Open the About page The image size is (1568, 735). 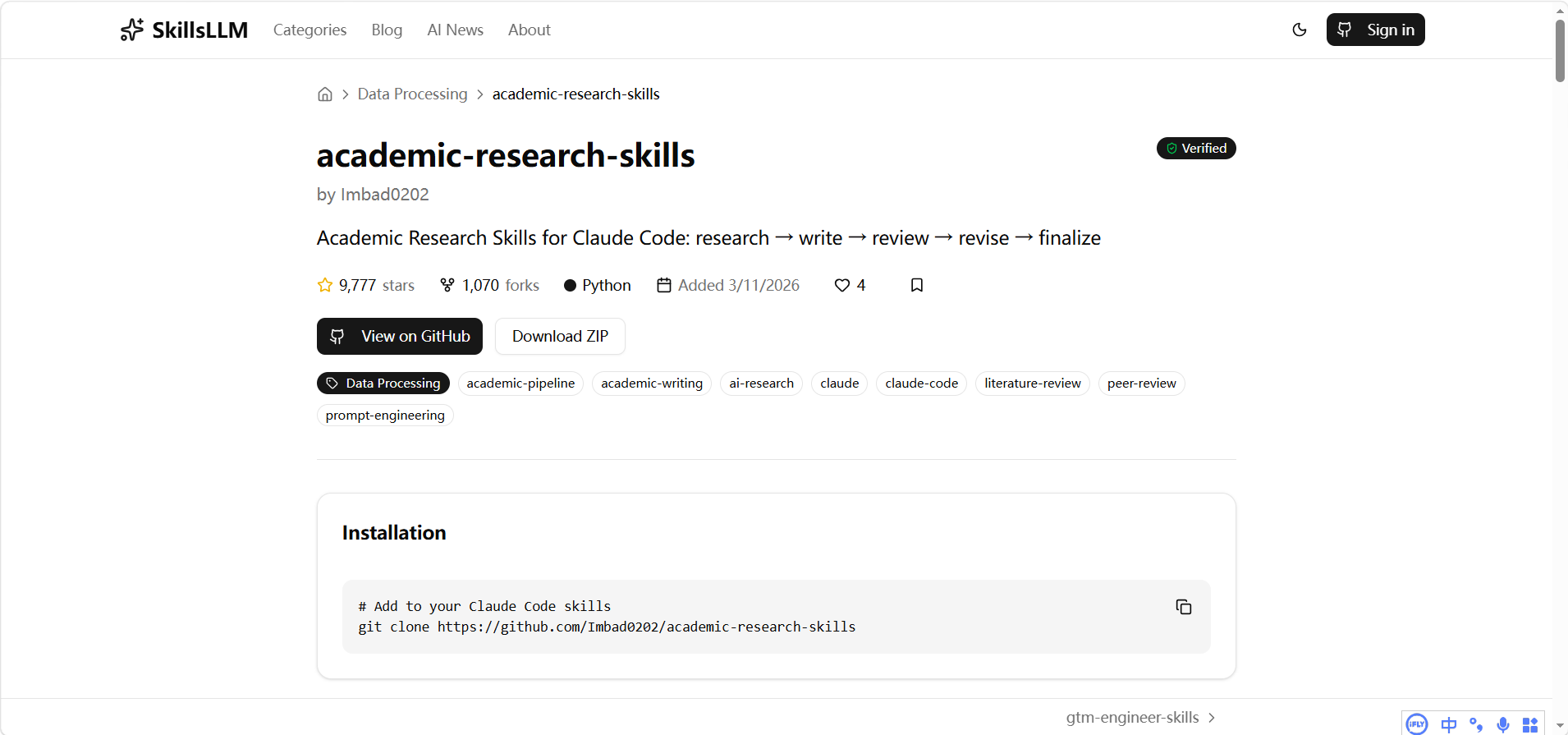point(530,30)
